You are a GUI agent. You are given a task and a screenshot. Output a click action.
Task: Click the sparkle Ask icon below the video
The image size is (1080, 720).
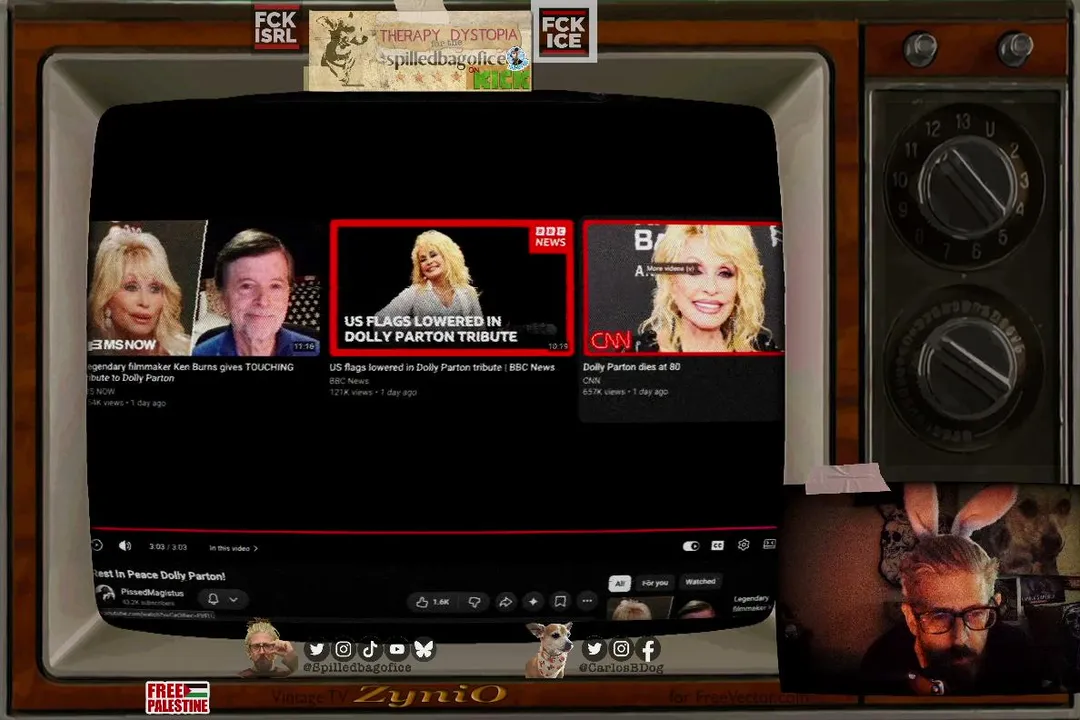click(x=533, y=601)
